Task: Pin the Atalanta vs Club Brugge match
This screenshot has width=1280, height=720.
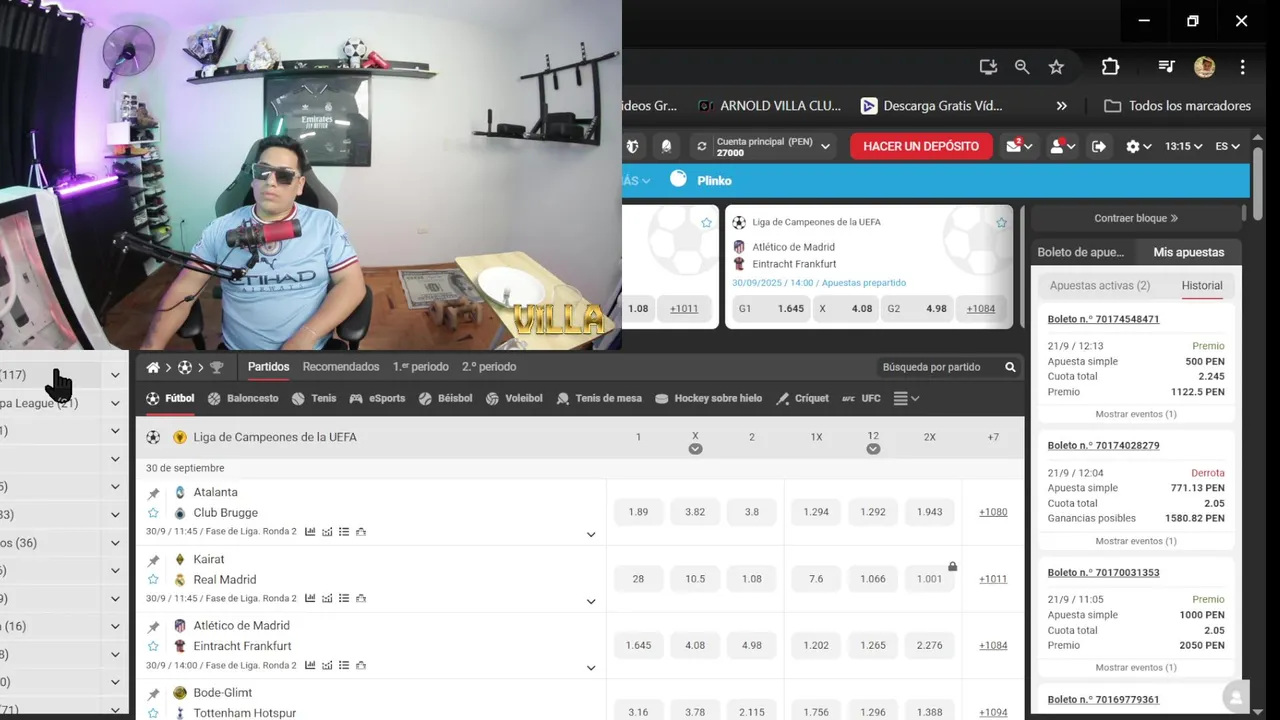Action: (x=153, y=494)
